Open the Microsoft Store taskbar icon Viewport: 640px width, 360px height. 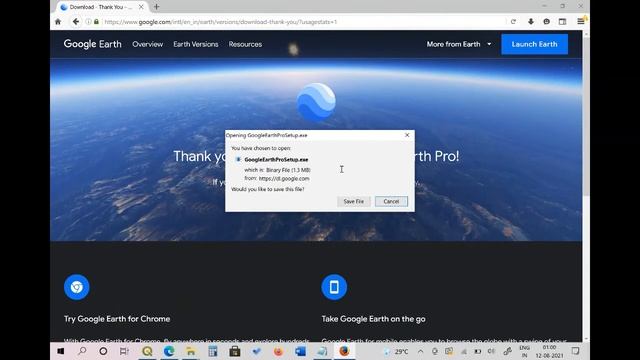pyautogui.click(x=234, y=351)
